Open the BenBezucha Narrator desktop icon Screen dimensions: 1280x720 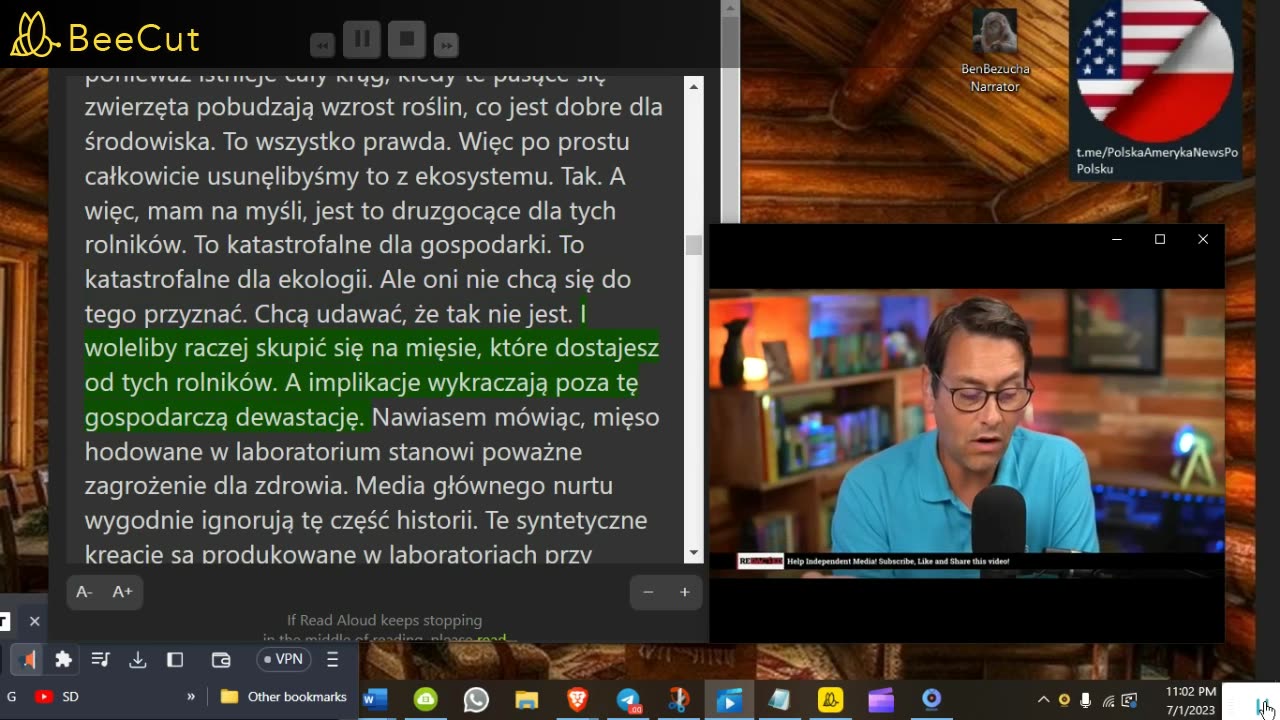point(995,51)
